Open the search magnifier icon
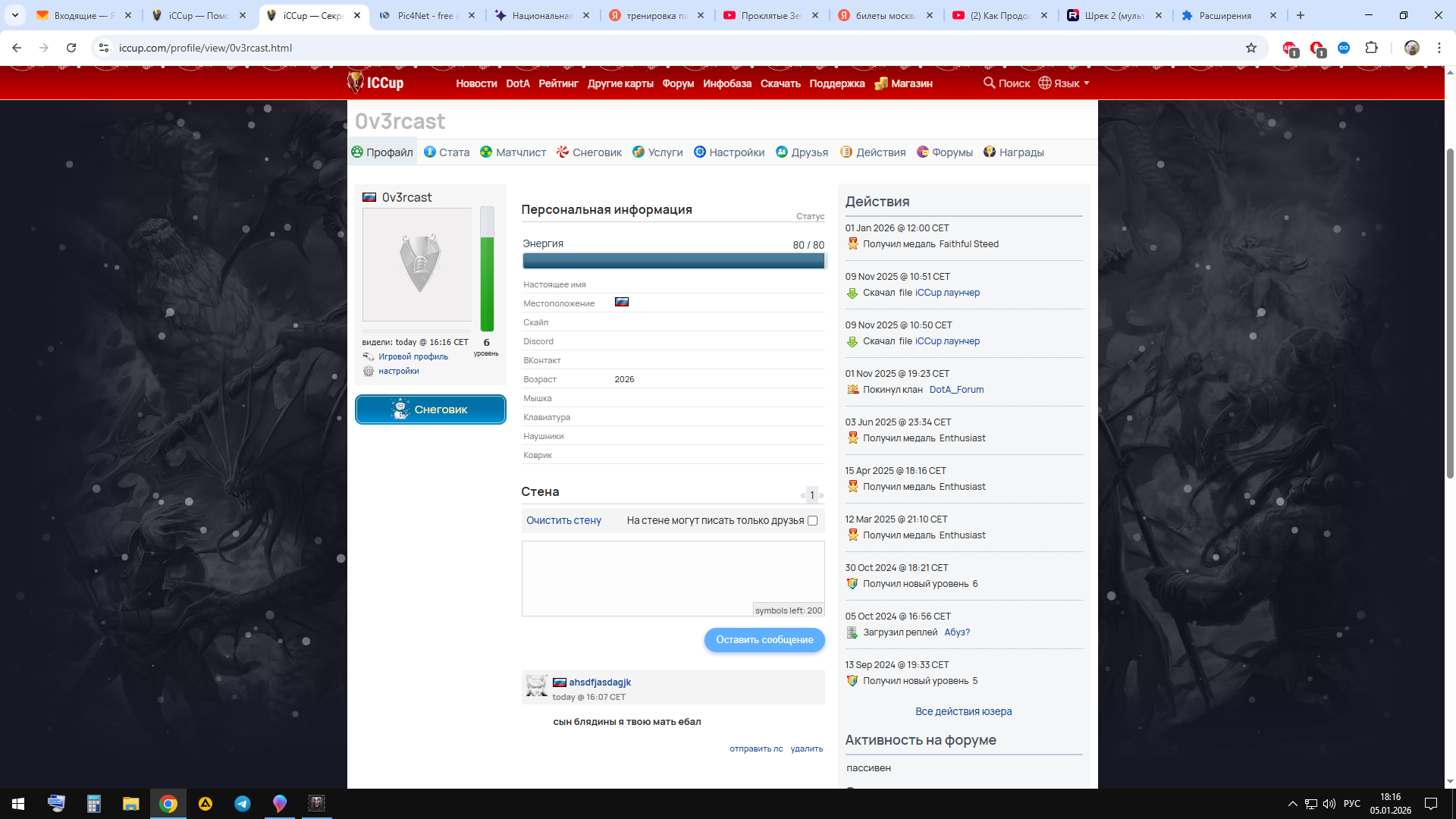Viewport: 1456px width, 819px height. pyautogui.click(x=989, y=83)
